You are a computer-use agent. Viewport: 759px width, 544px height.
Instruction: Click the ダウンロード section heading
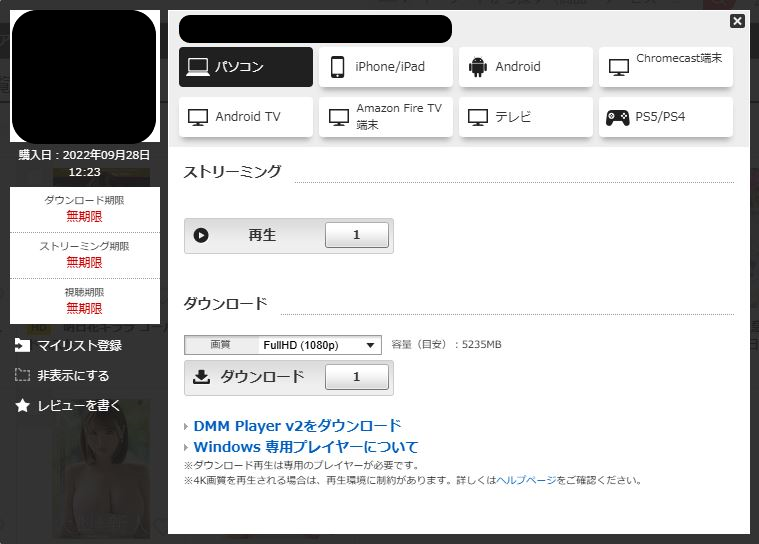226,304
